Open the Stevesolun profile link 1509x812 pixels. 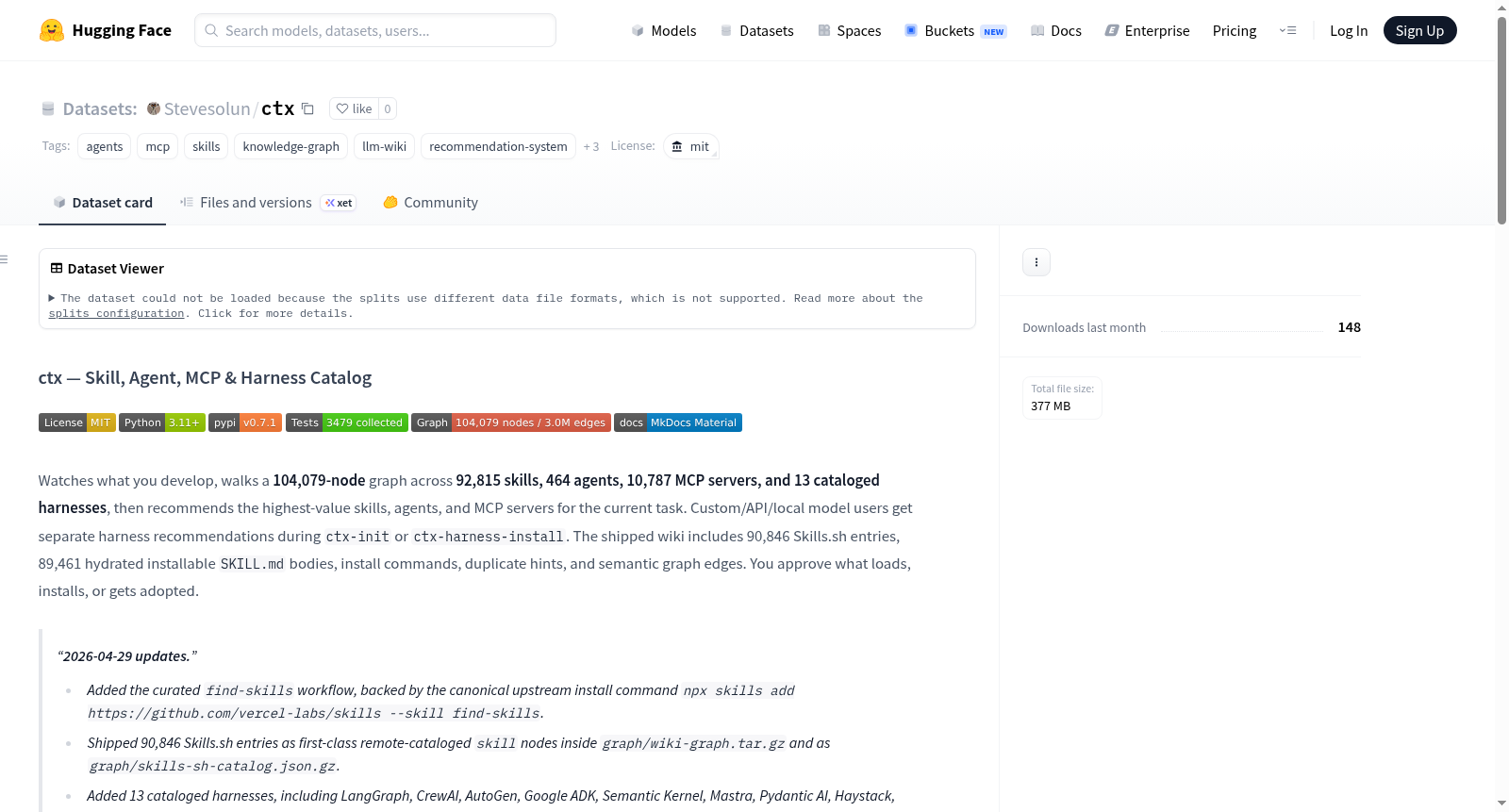click(x=207, y=108)
